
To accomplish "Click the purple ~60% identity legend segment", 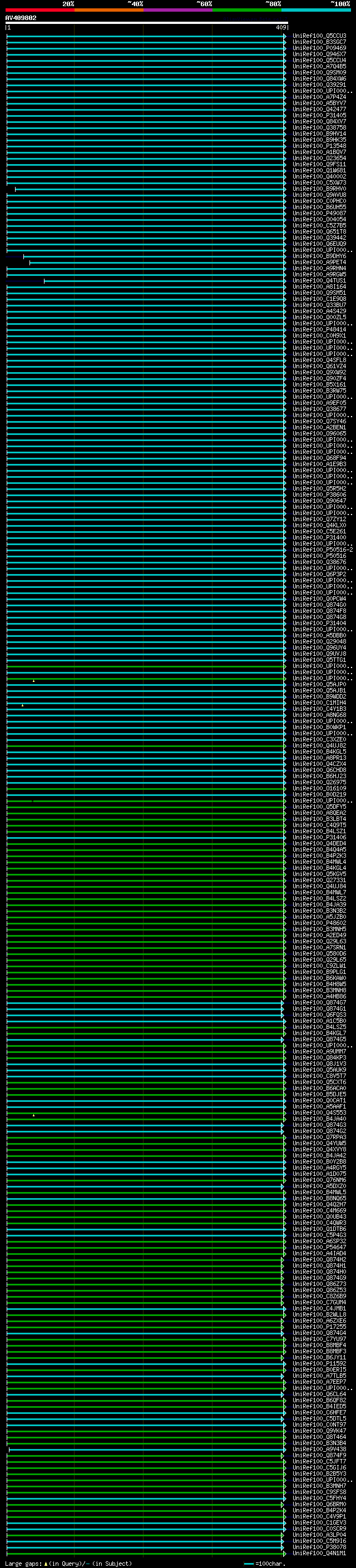I will click(x=177, y=10).
